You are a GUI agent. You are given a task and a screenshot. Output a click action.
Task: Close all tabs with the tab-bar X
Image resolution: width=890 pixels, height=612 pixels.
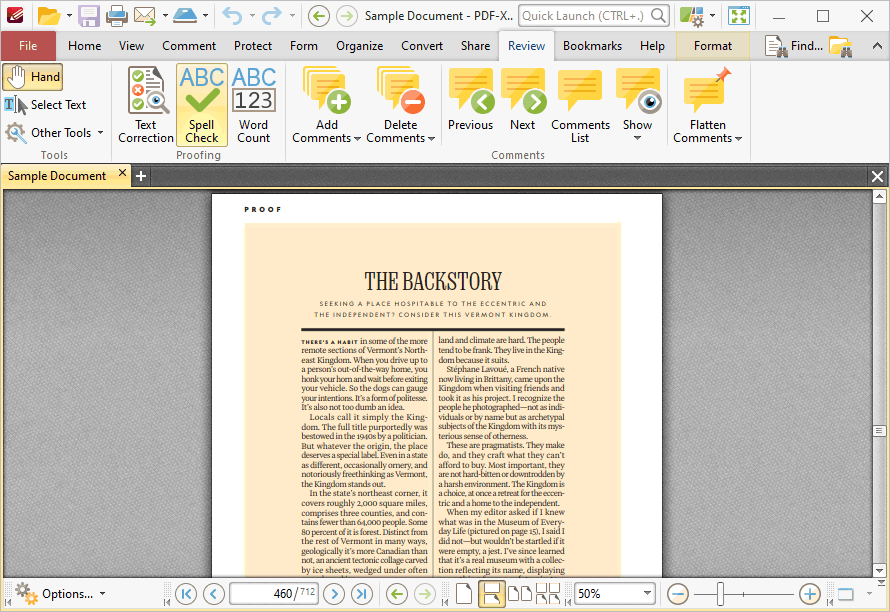pos(877,177)
